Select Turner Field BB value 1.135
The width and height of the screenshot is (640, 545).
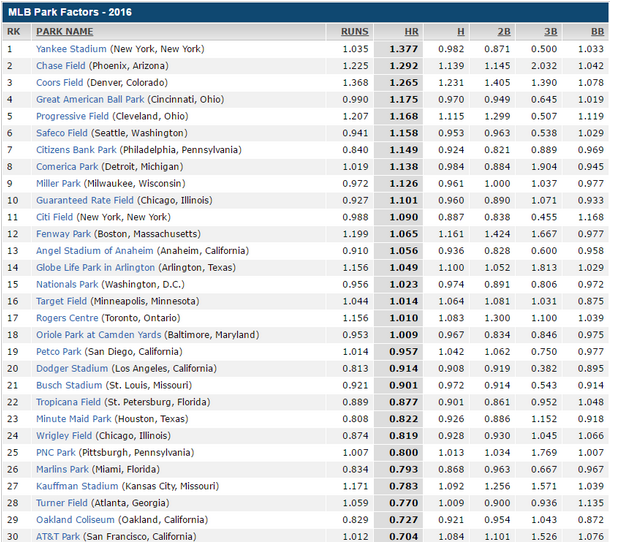pyautogui.click(x=591, y=503)
